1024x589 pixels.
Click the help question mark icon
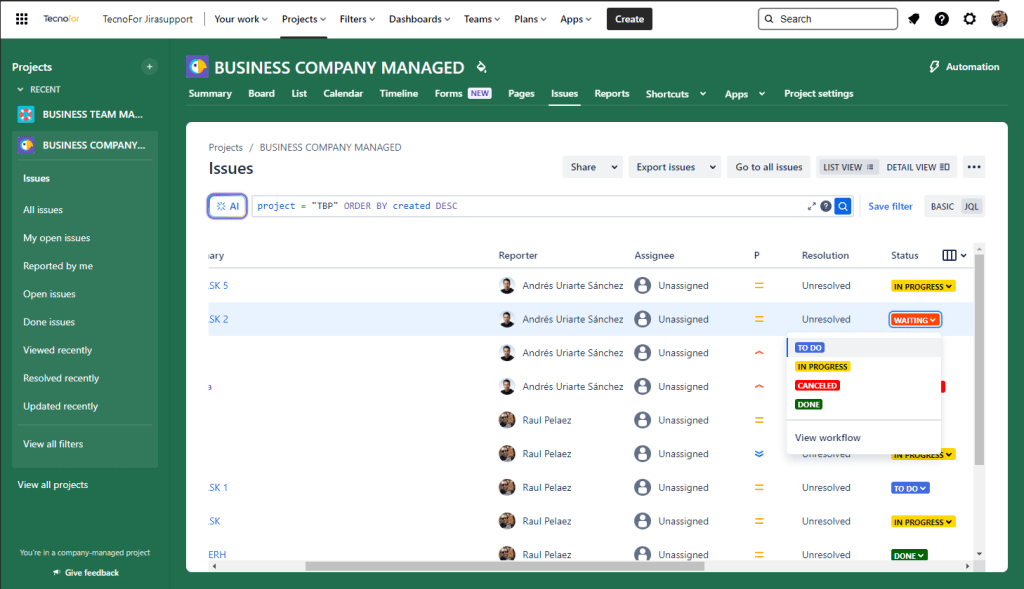[x=942, y=19]
